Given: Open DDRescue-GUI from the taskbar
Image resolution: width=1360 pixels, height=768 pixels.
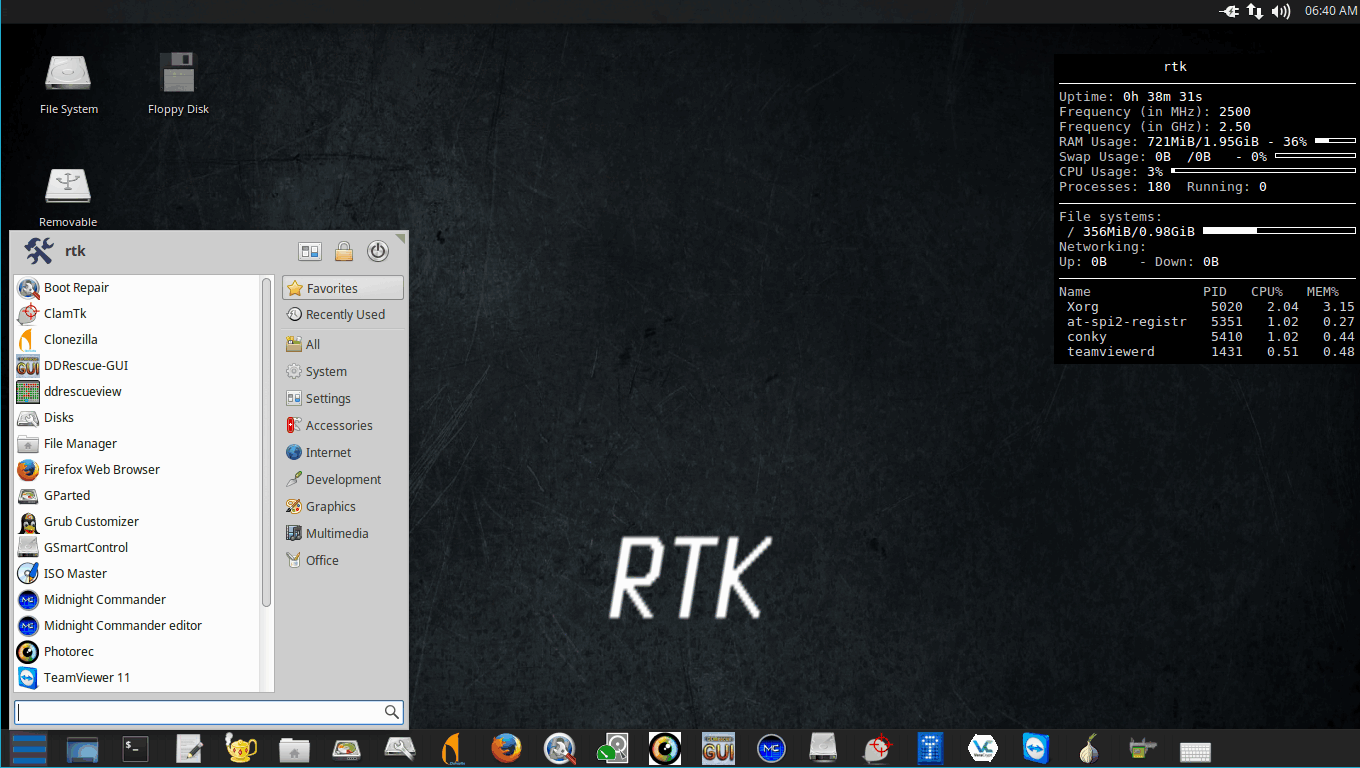Looking at the screenshot, I should tap(718, 749).
